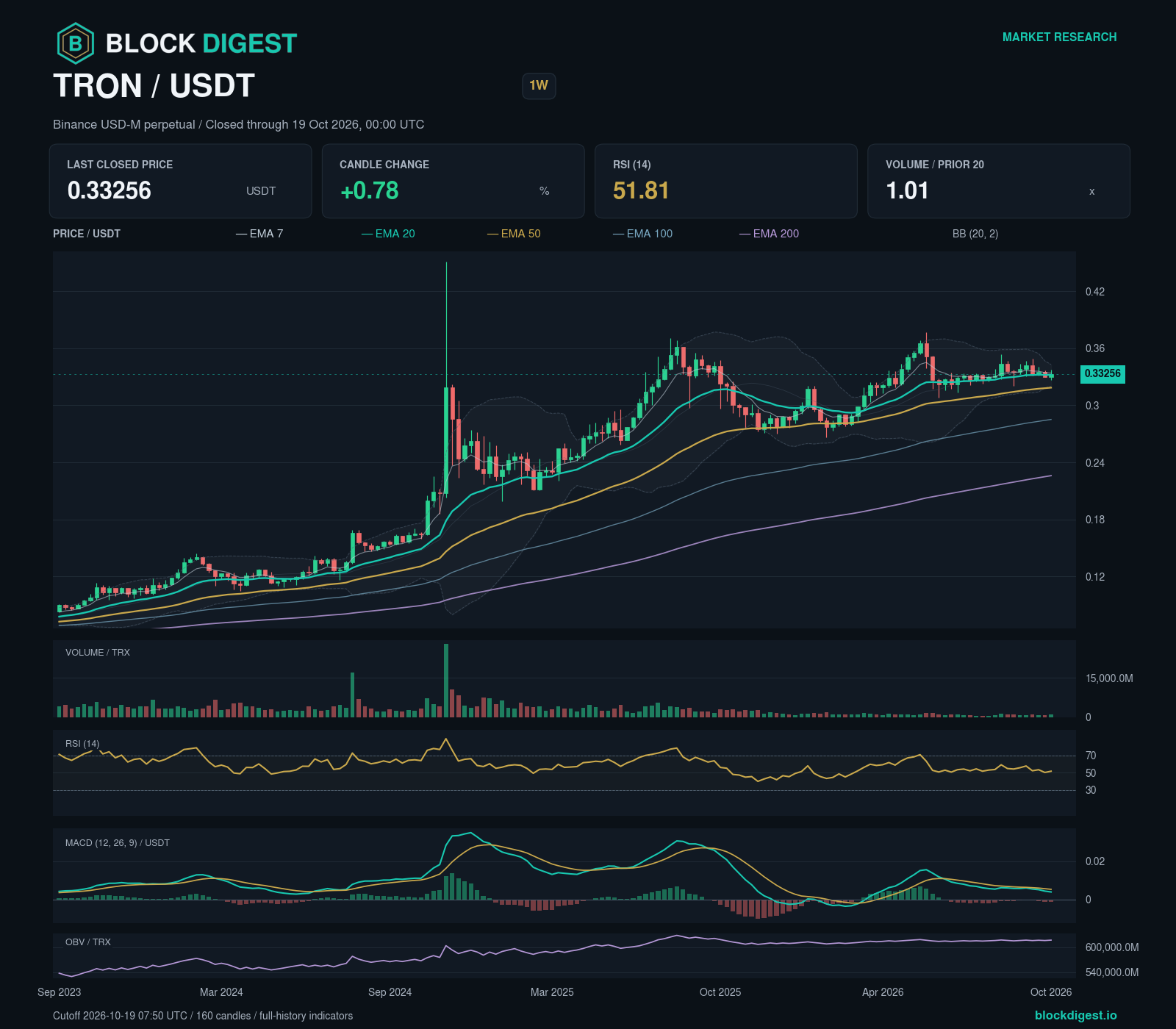
Task: Toggle the EMA 100 legend entry
Action: (x=642, y=234)
